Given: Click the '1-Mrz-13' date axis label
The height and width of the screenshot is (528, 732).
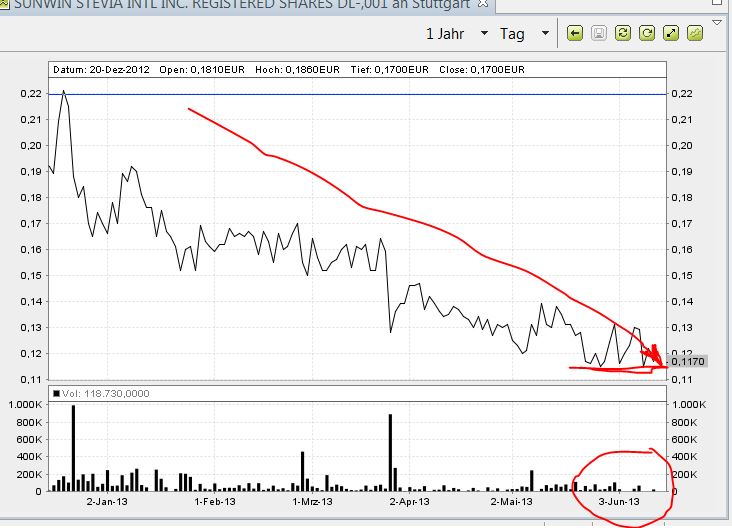Looking at the screenshot, I should pos(312,502).
